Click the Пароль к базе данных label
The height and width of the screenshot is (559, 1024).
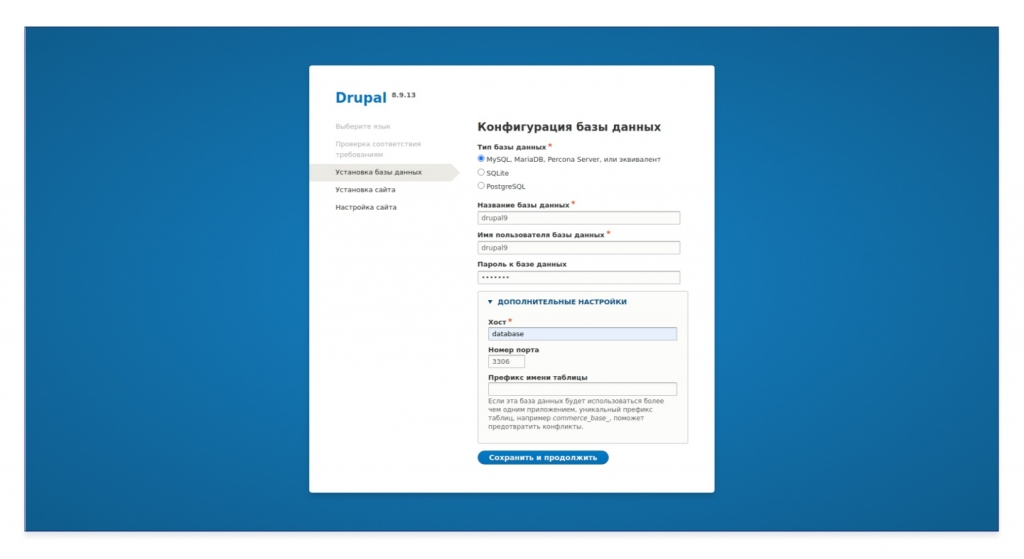(522, 264)
